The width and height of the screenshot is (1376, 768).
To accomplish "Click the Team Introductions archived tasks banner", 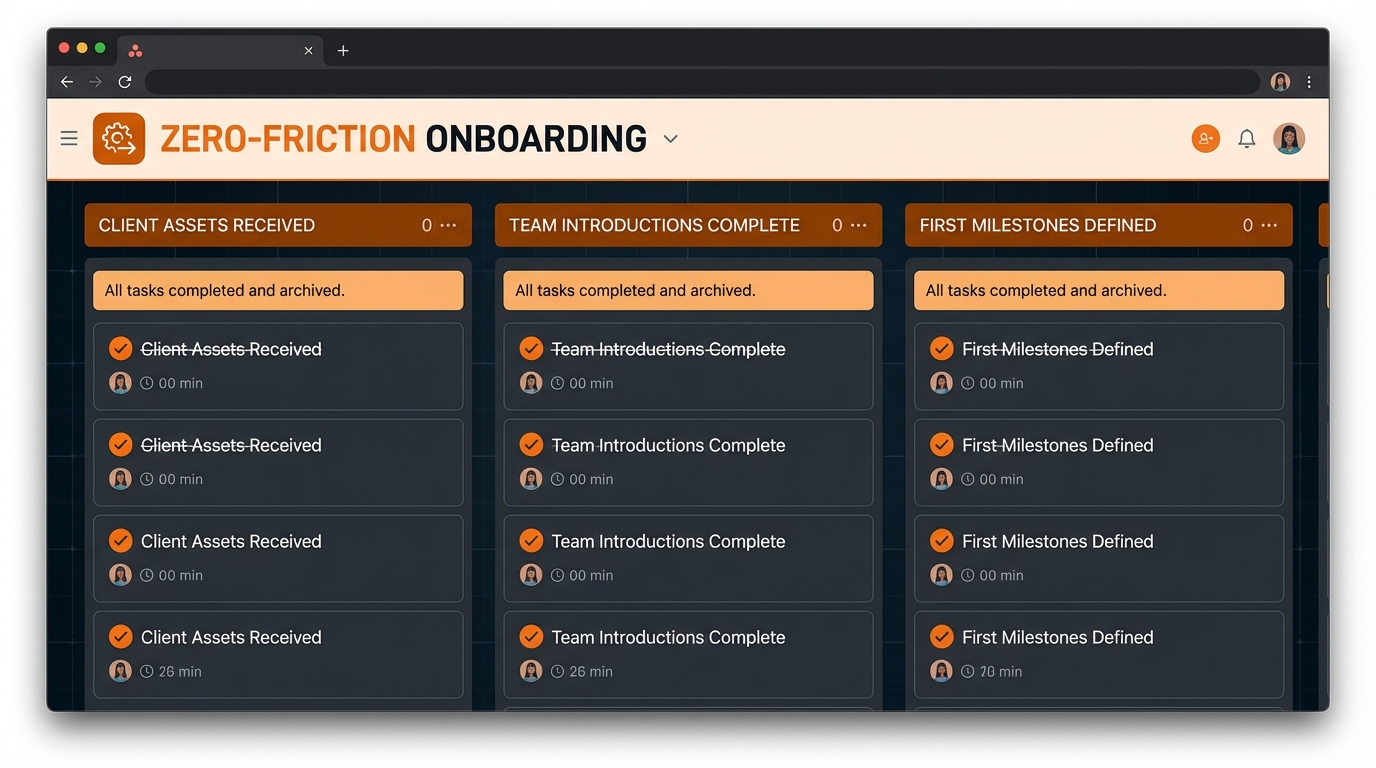I will pos(688,290).
